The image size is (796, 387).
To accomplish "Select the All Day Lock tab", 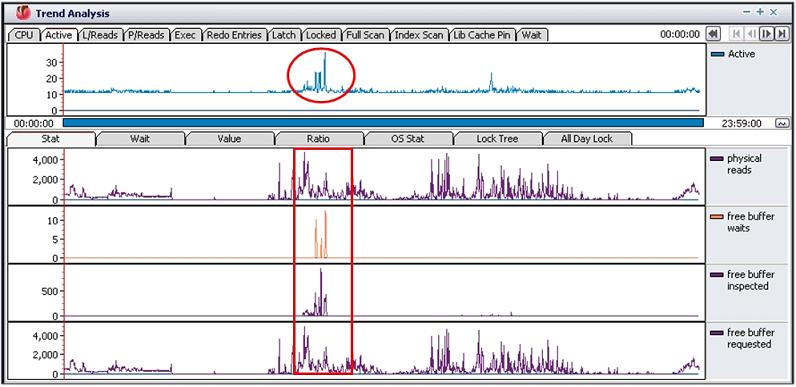I will pyautogui.click(x=587, y=139).
